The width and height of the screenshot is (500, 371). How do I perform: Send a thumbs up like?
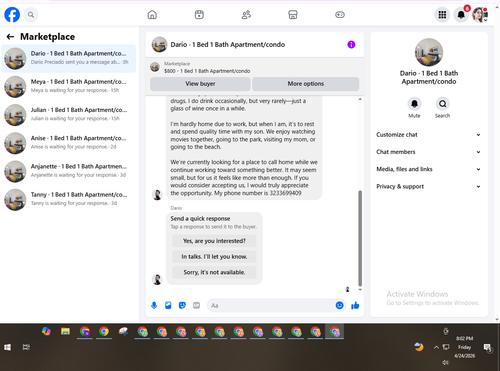tap(355, 305)
